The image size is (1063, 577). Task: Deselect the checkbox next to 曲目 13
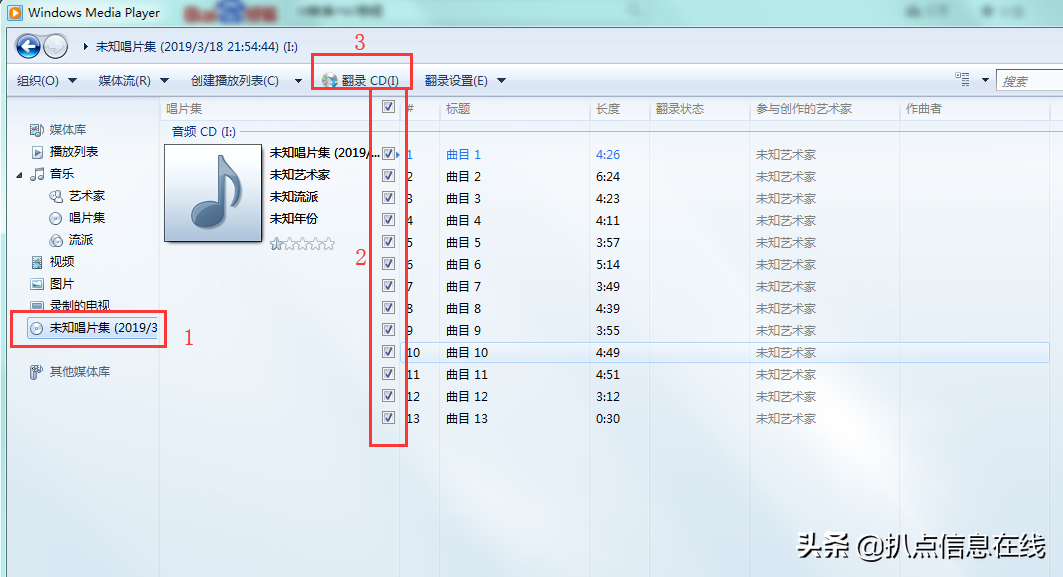tap(387, 418)
